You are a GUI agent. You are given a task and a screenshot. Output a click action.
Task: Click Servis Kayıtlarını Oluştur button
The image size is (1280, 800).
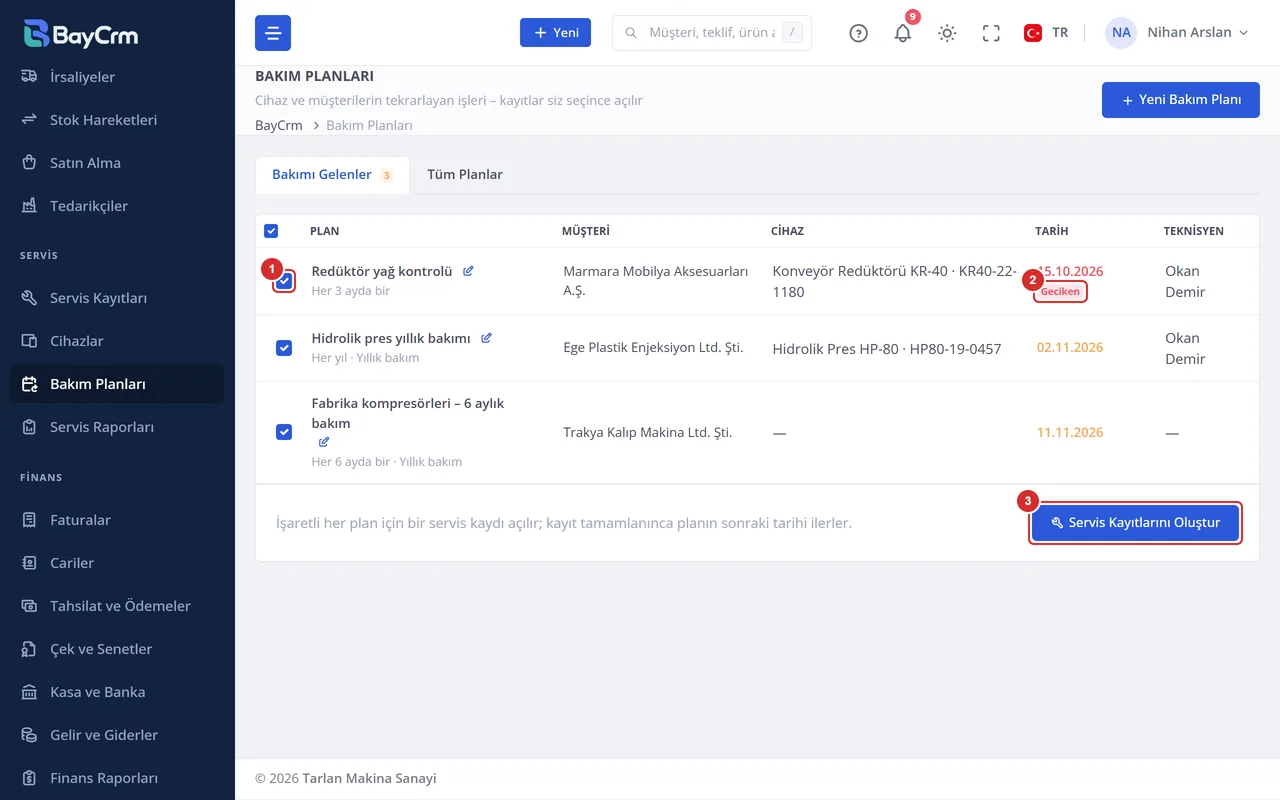[1135, 523]
